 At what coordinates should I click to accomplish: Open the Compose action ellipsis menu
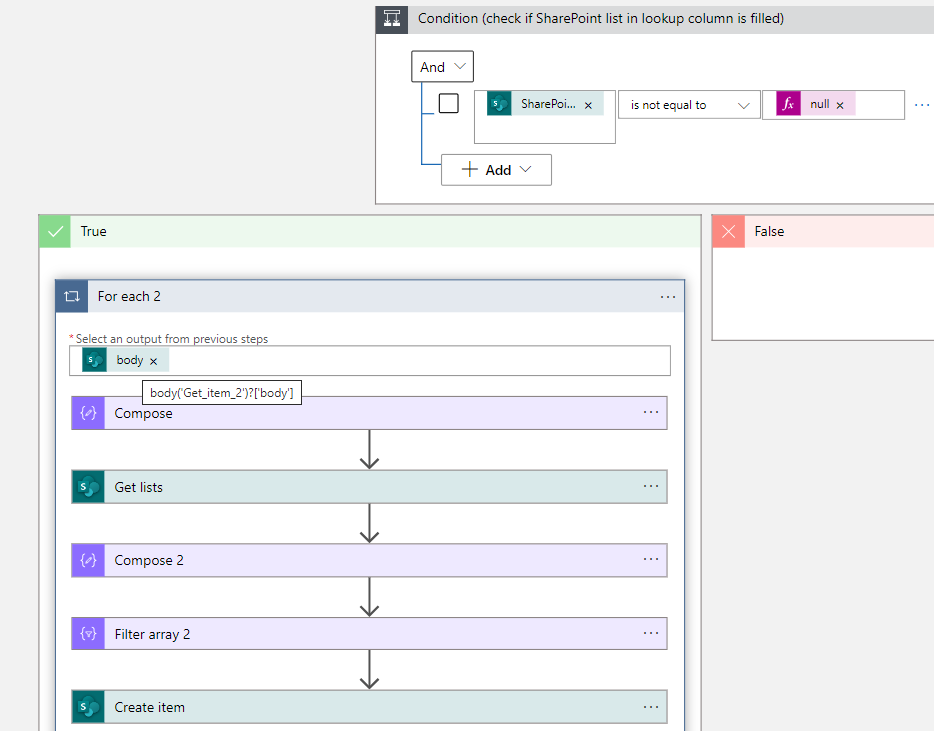point(651,412)
